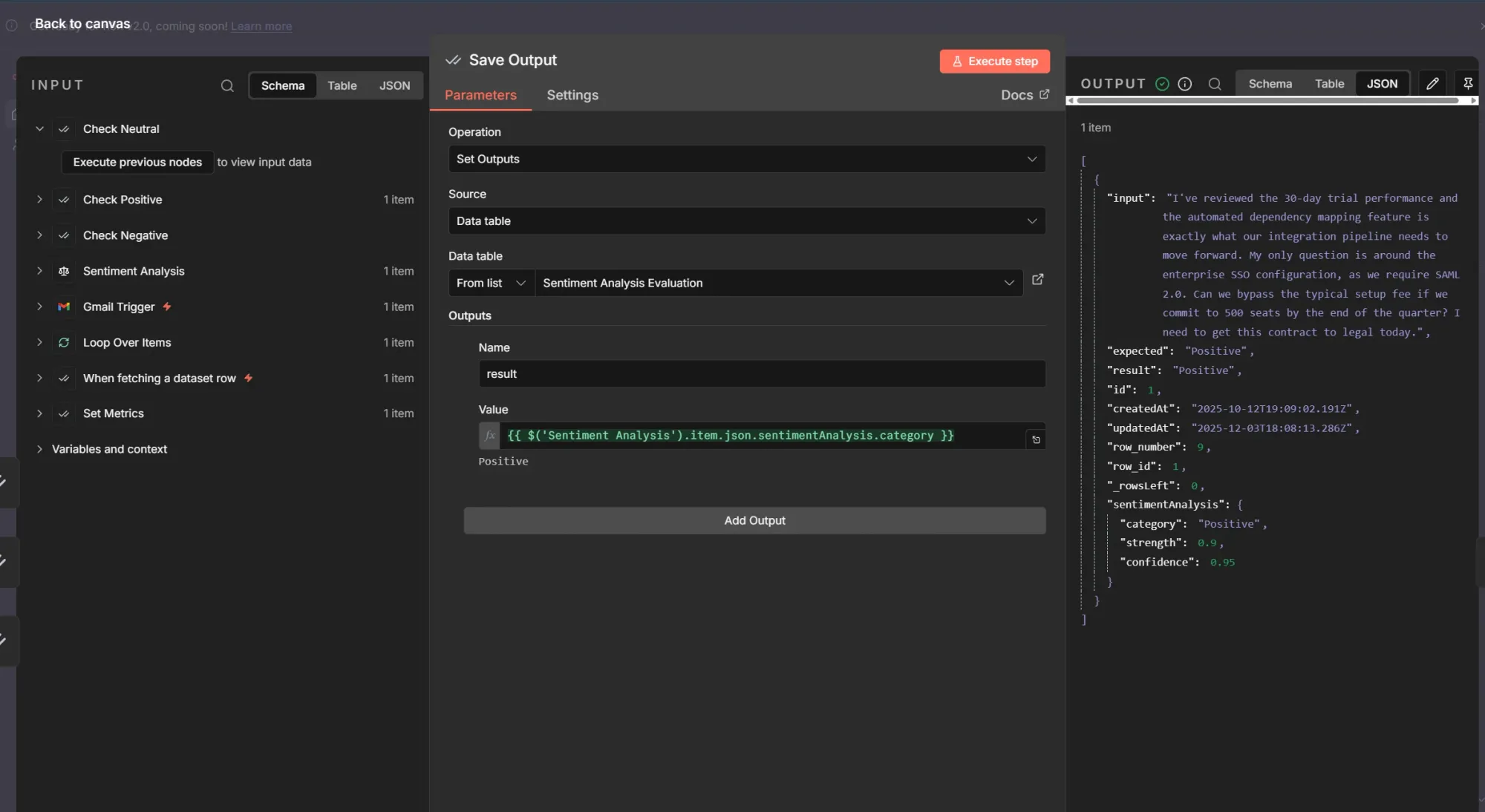The image size is (1485, 812).
Task: Click the fx expression icon on Value field
Action: point(489,436)
